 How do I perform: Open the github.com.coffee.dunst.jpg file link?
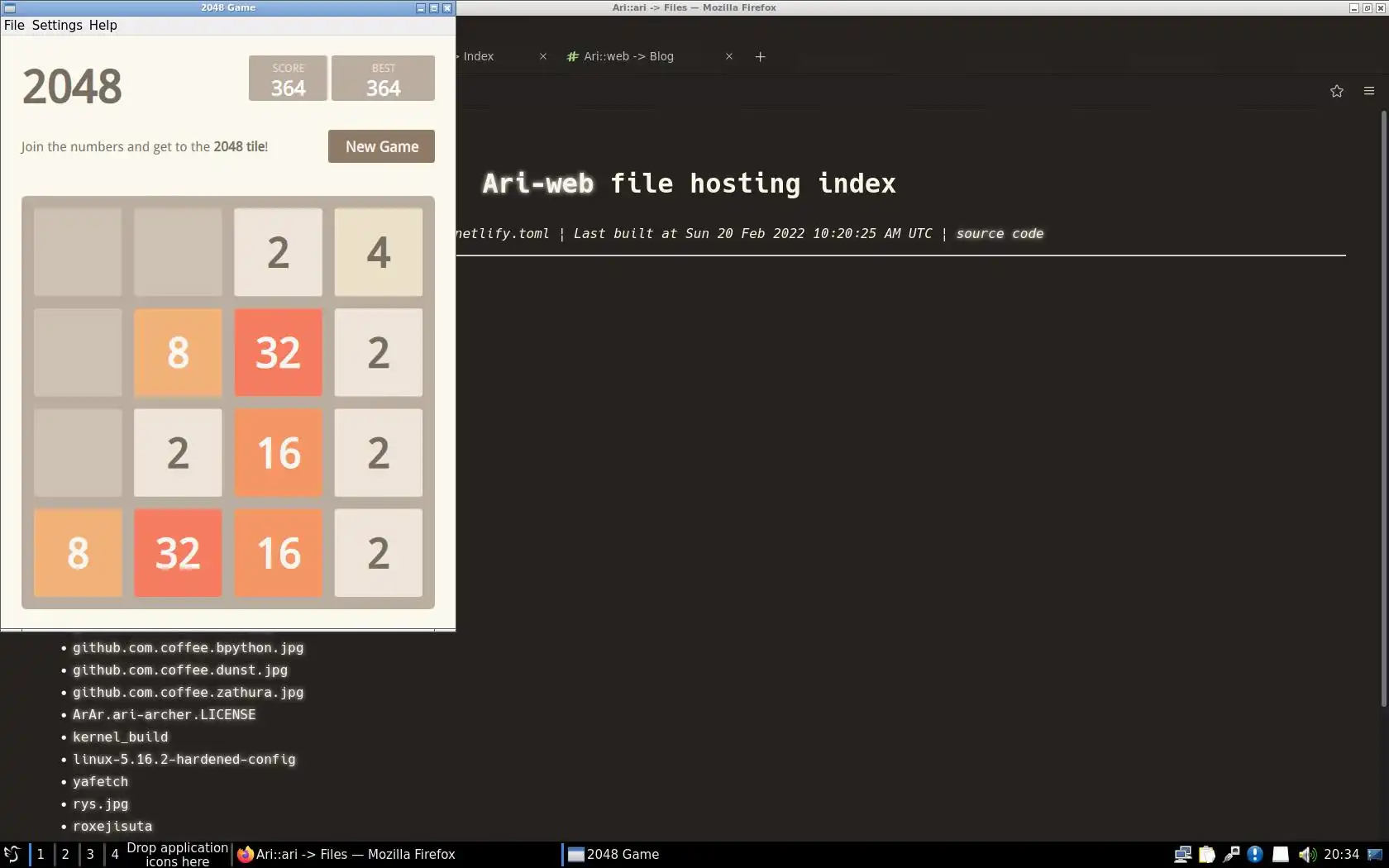point(180,670)
